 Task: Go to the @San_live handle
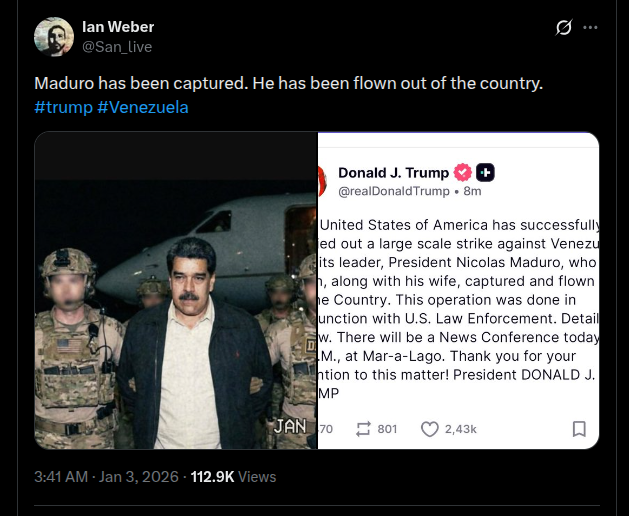point(117,46)
